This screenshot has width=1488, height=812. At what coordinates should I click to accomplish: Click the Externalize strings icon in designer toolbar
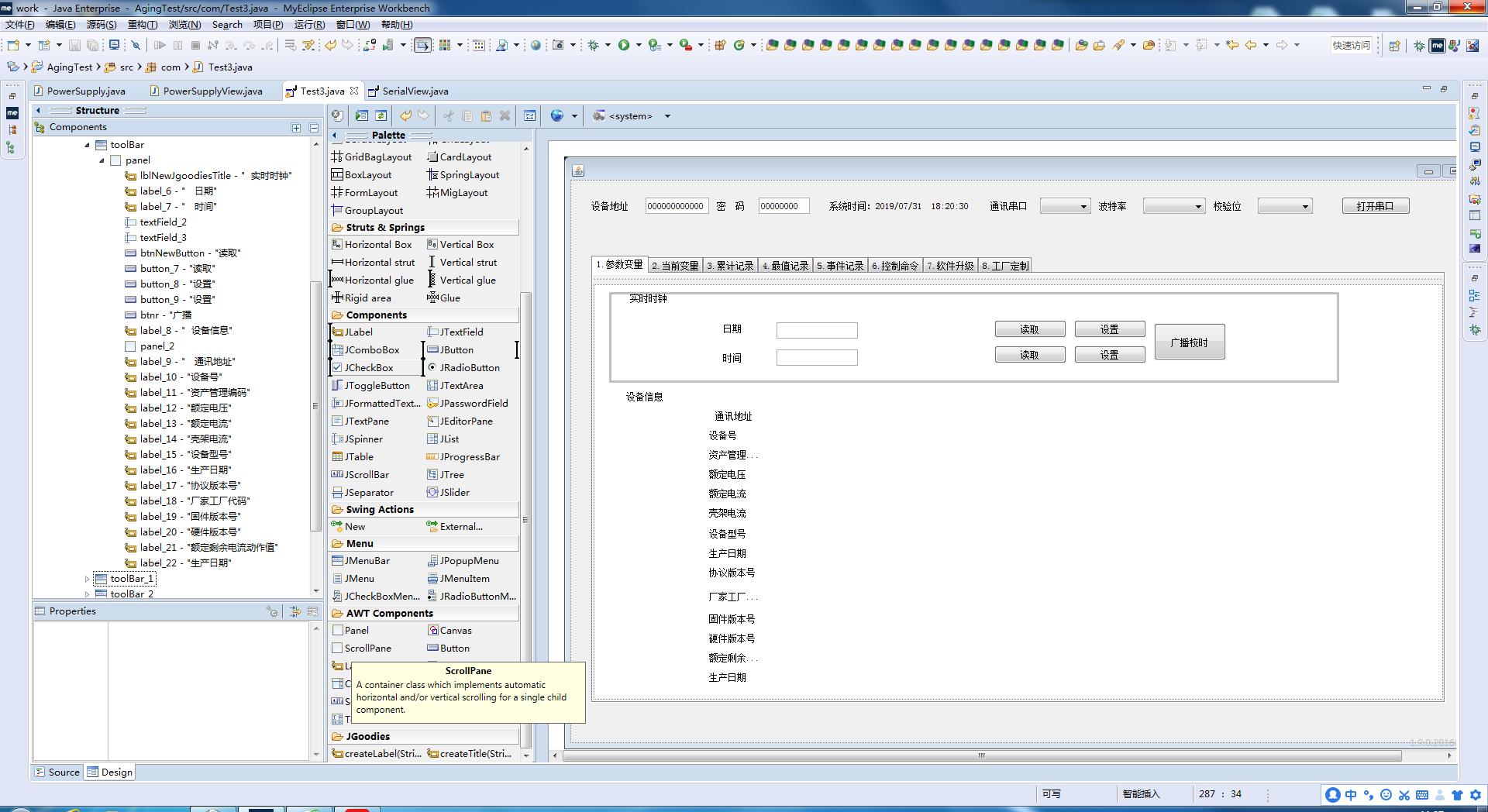point(529,115)
